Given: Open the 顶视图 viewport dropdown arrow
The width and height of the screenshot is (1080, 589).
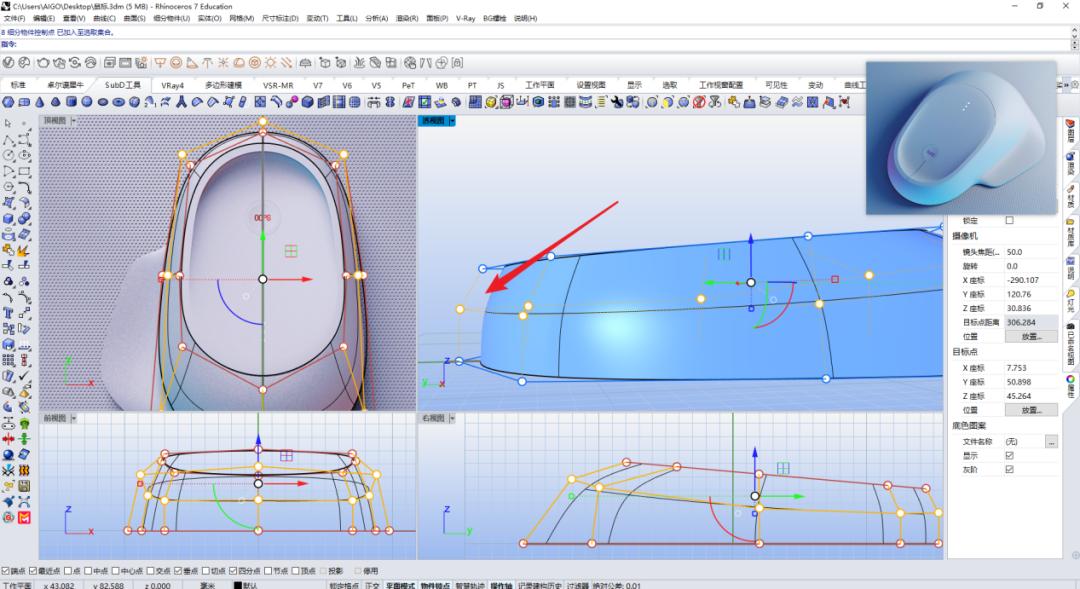Looking at the screenshot, I should tap(74, 121).
